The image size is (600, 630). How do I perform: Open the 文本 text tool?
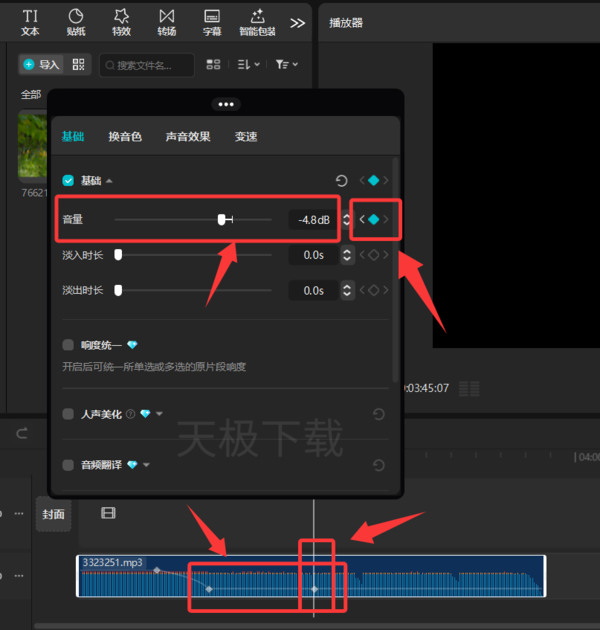(x=30, y=23)
